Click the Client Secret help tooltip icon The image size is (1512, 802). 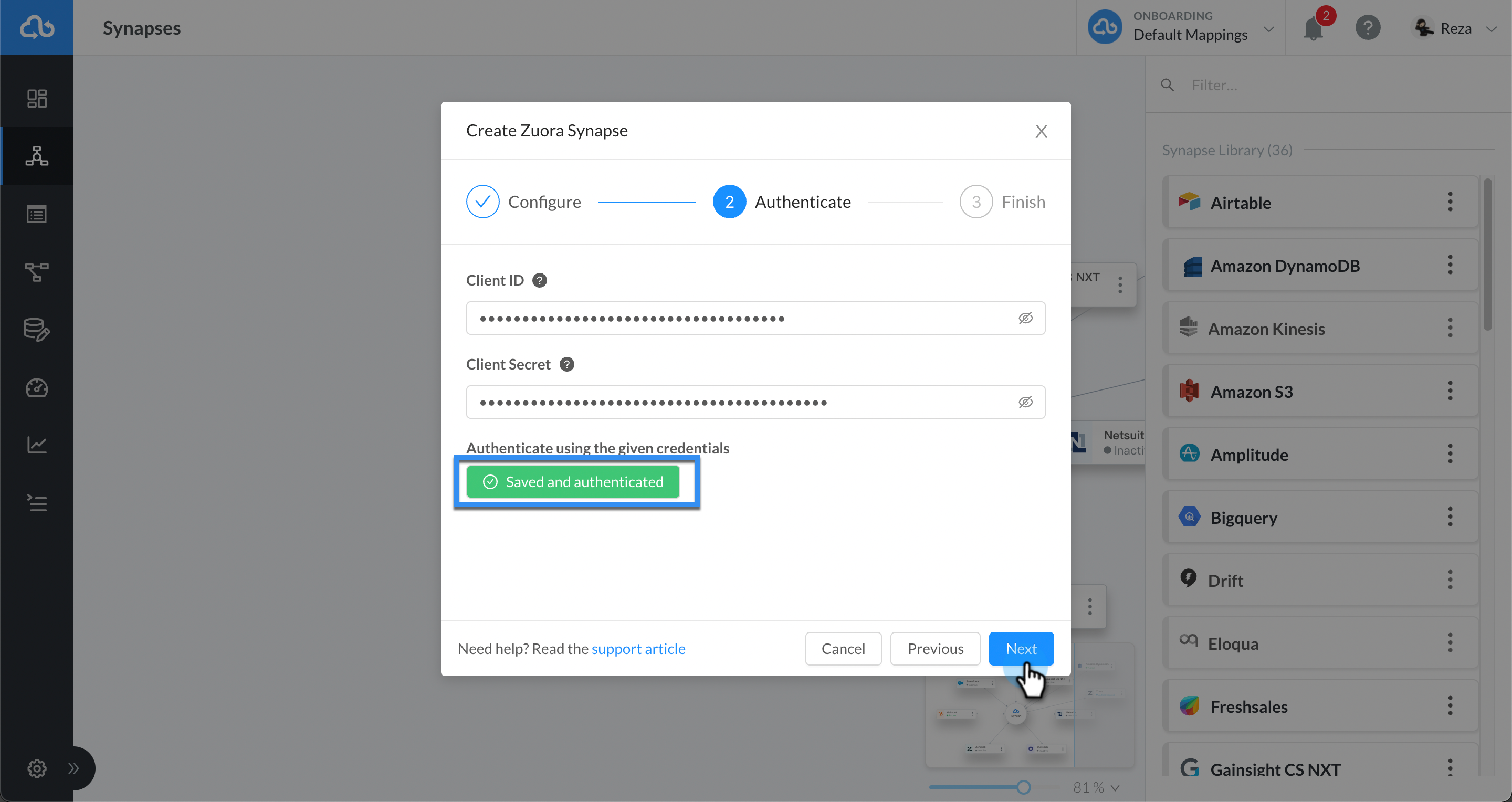[566, 364]
